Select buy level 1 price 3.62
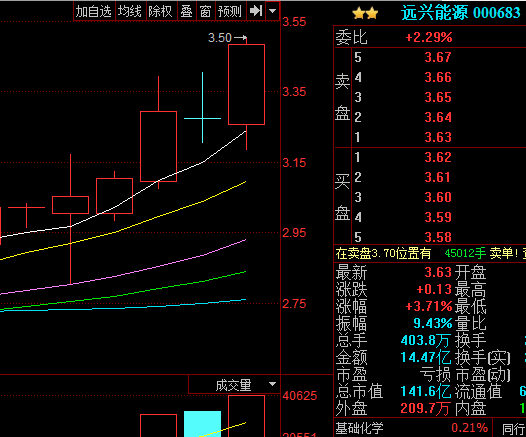Screen dimensions: 526x437 (438, 157)
